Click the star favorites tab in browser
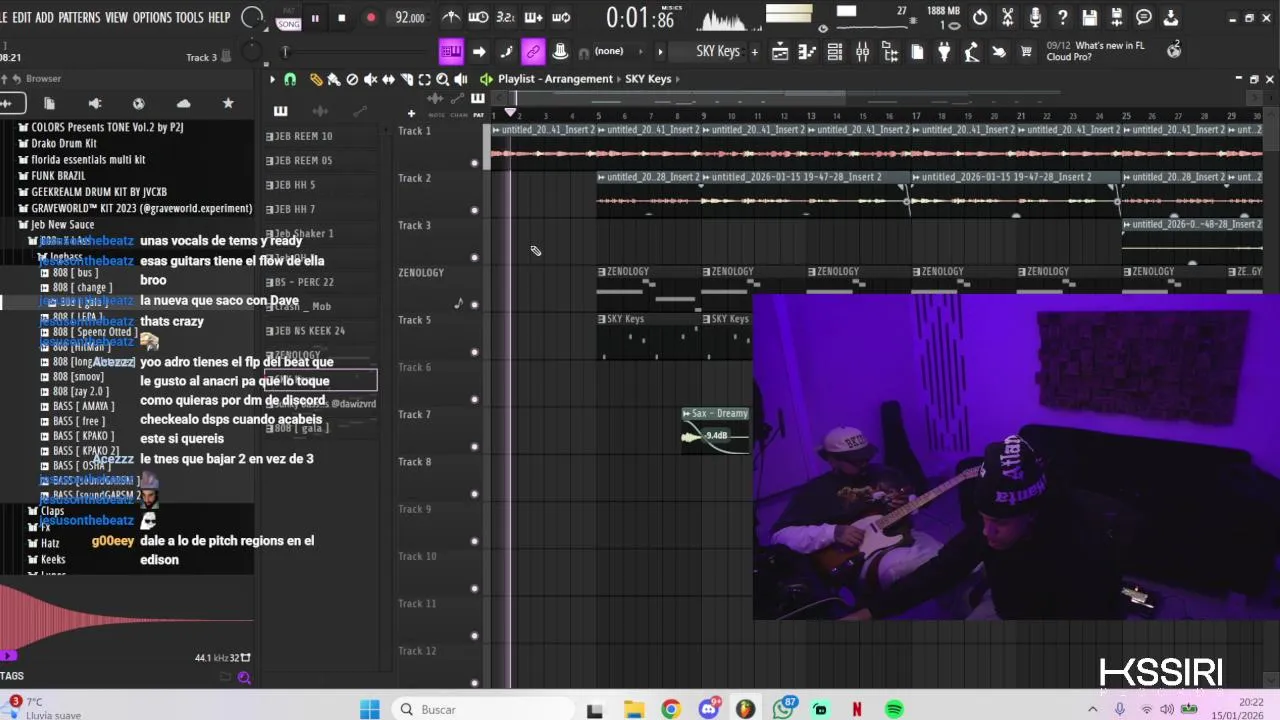 [228, 103]
